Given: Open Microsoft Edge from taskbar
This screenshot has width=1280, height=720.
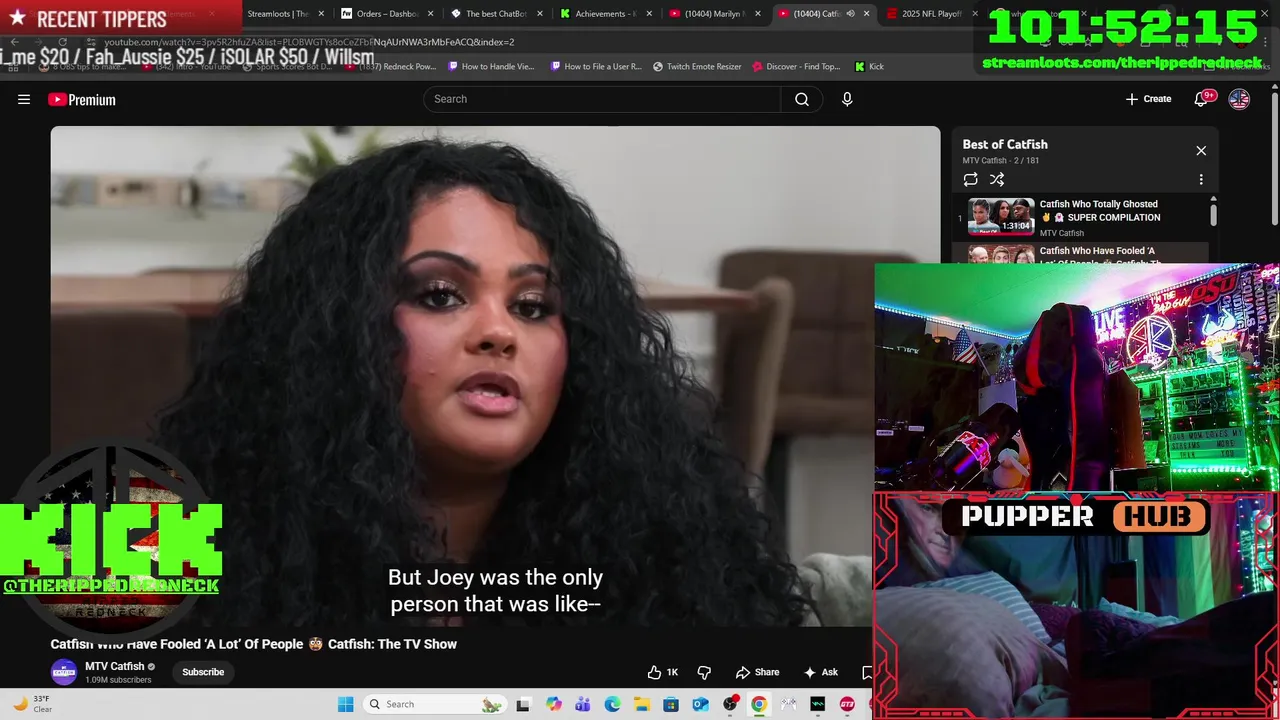Looking at the screenshot, I should click(x=612, y=704).
